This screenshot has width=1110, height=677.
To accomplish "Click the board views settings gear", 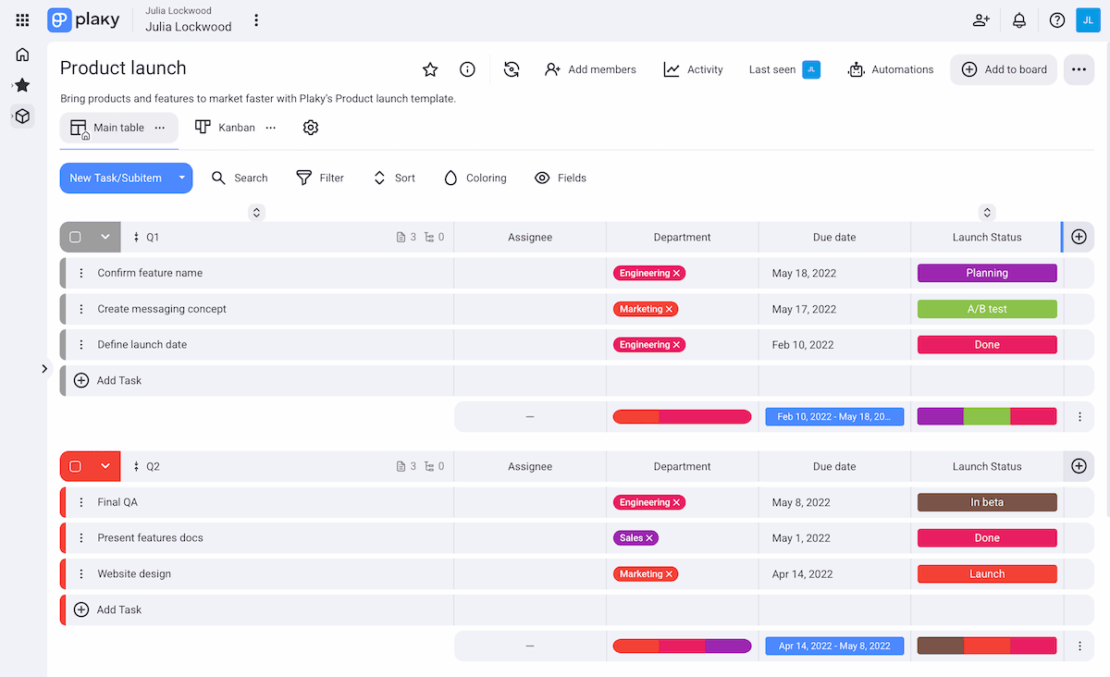I will [x=310, y=127].
